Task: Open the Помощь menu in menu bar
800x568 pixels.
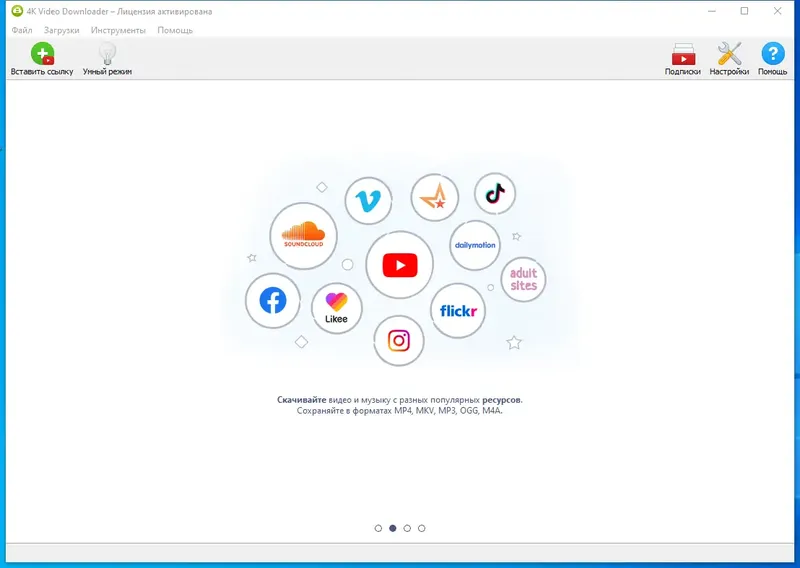Action: click(x=175, y=30)
